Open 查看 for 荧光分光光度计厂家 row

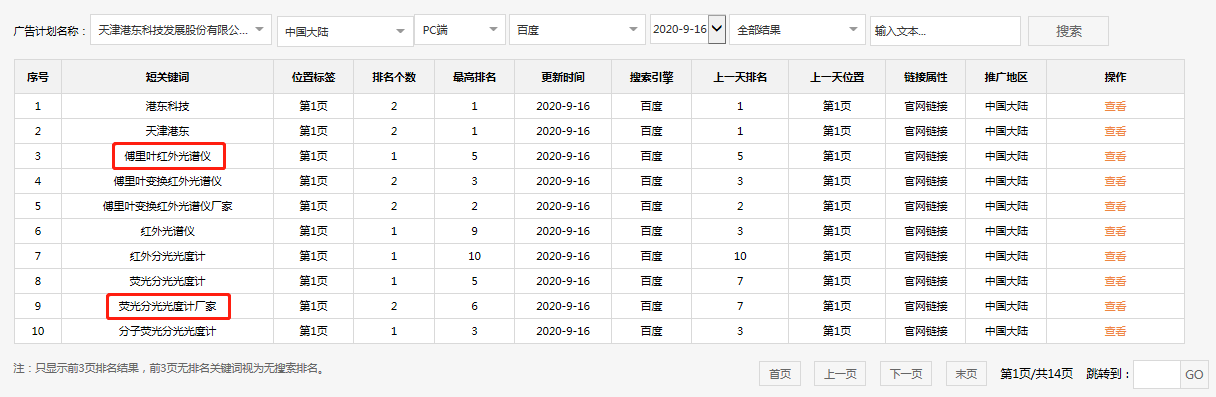(1115, 306)
